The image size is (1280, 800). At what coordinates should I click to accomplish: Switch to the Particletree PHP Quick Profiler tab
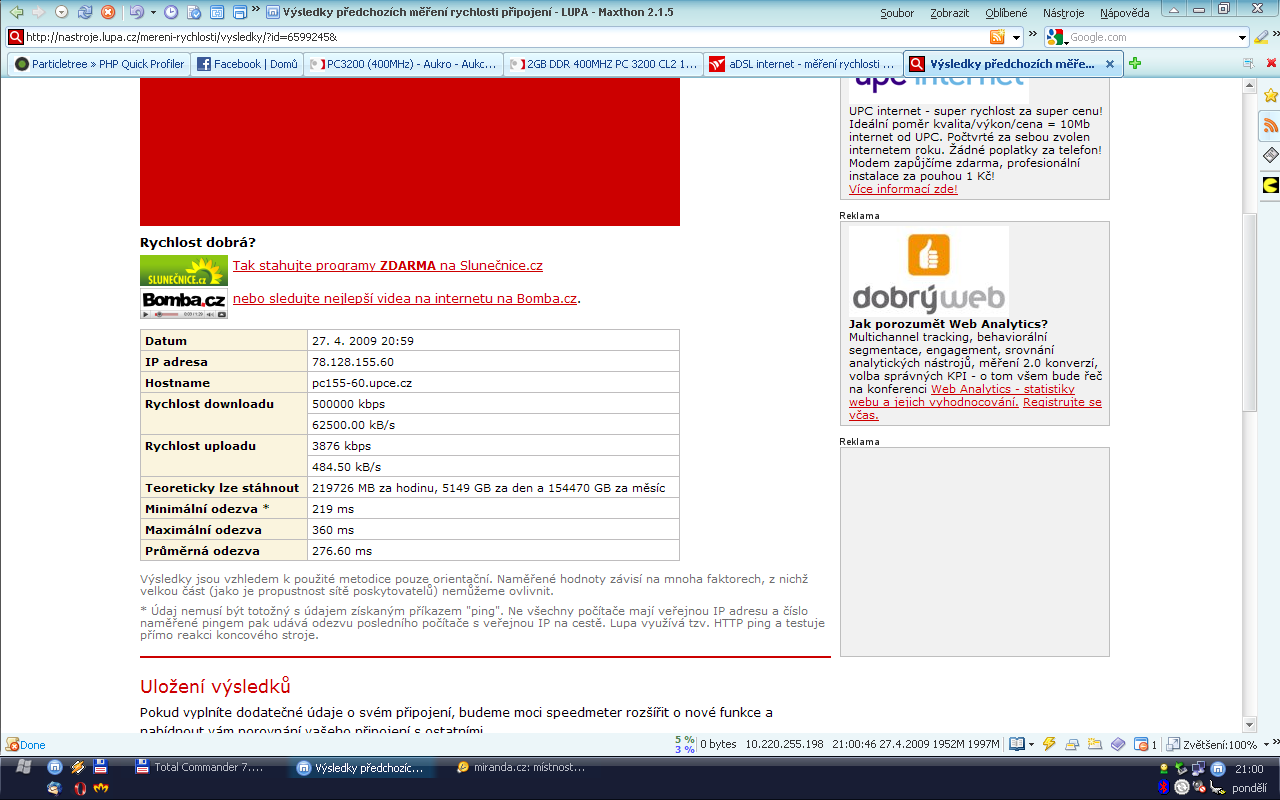99,63
